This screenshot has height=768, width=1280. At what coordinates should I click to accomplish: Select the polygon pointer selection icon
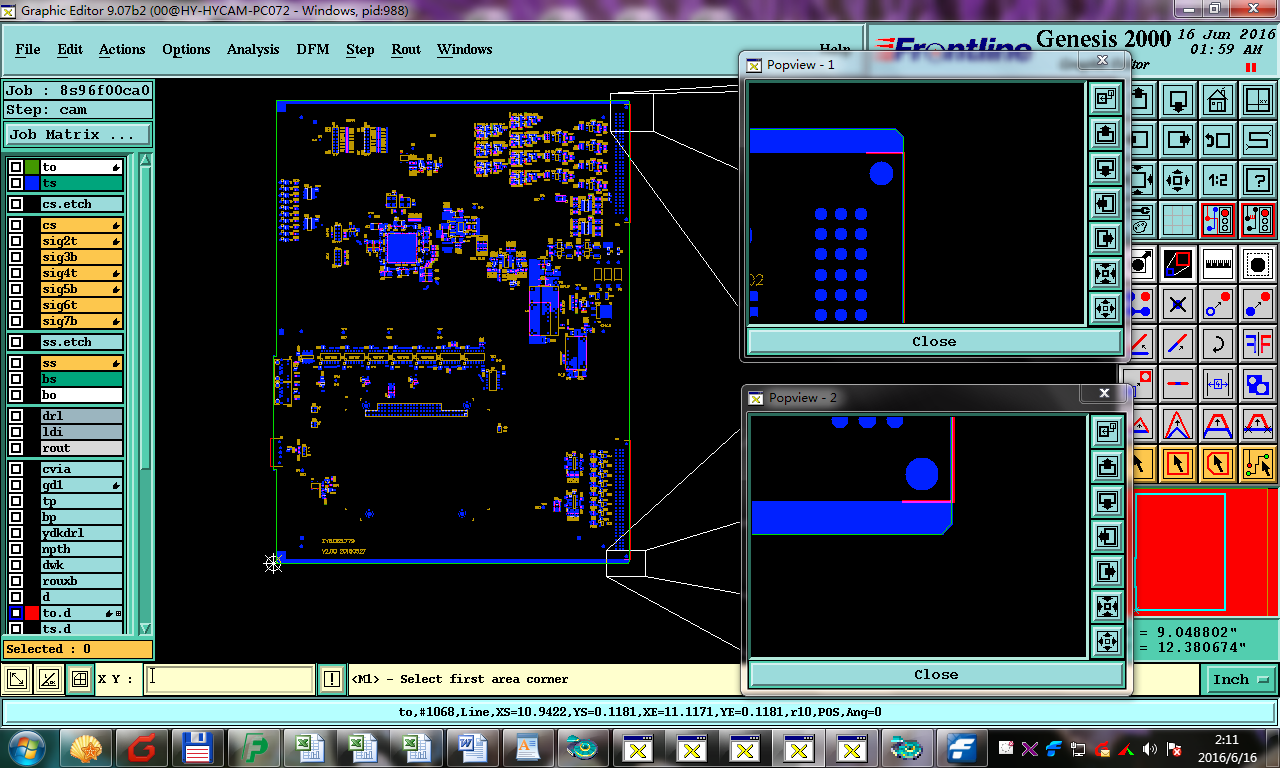click(x=1217, y=463)
